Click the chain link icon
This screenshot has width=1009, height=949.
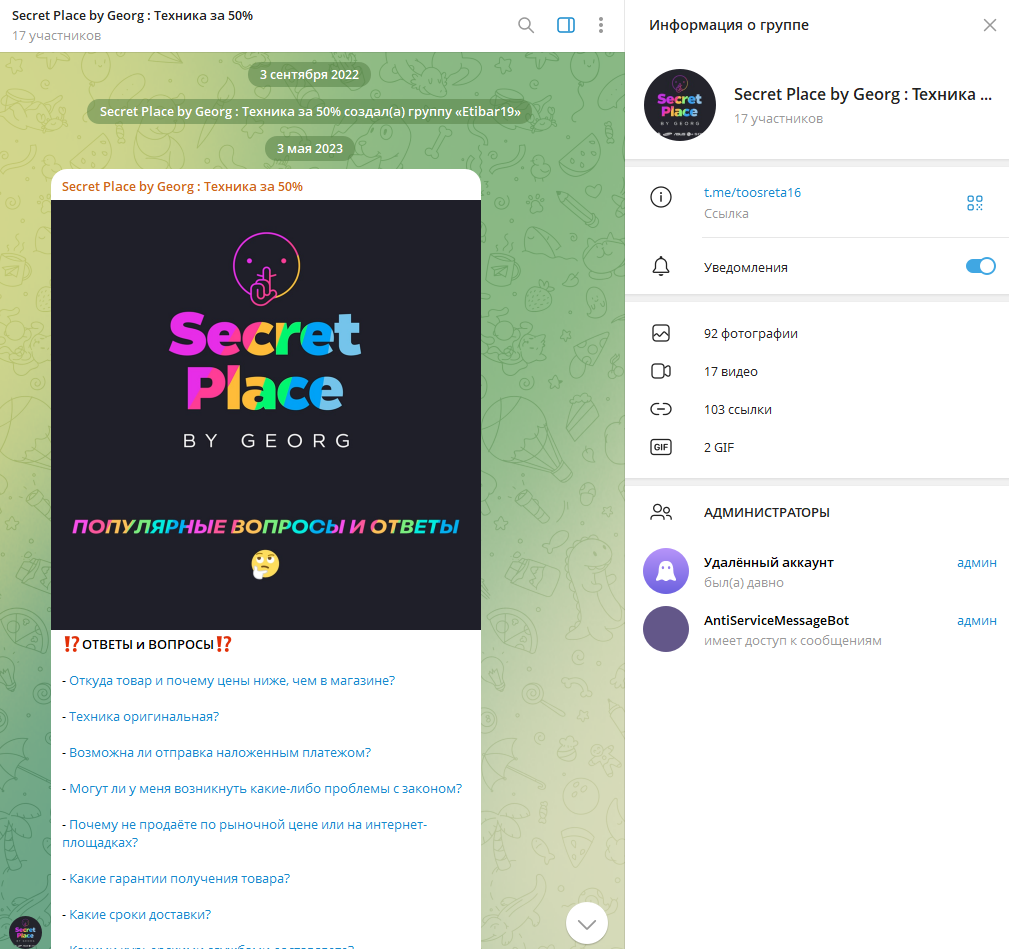point(661,409)
